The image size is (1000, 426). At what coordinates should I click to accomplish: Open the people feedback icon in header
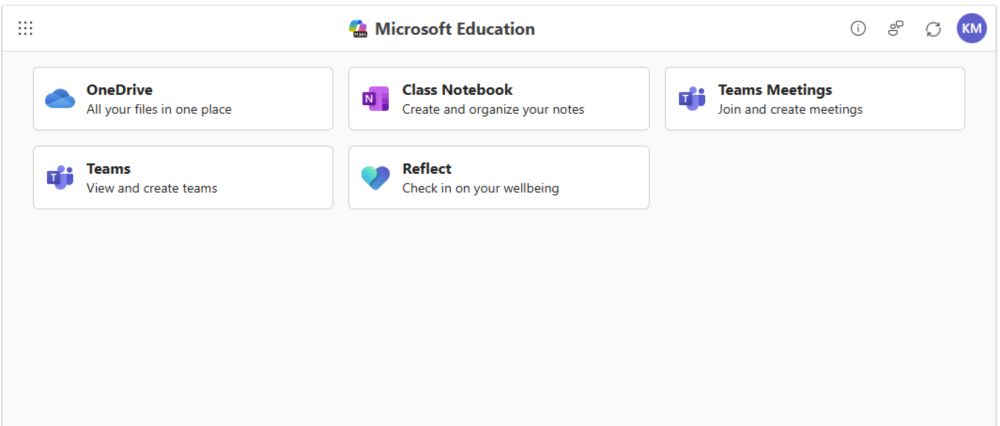point(895,29)
